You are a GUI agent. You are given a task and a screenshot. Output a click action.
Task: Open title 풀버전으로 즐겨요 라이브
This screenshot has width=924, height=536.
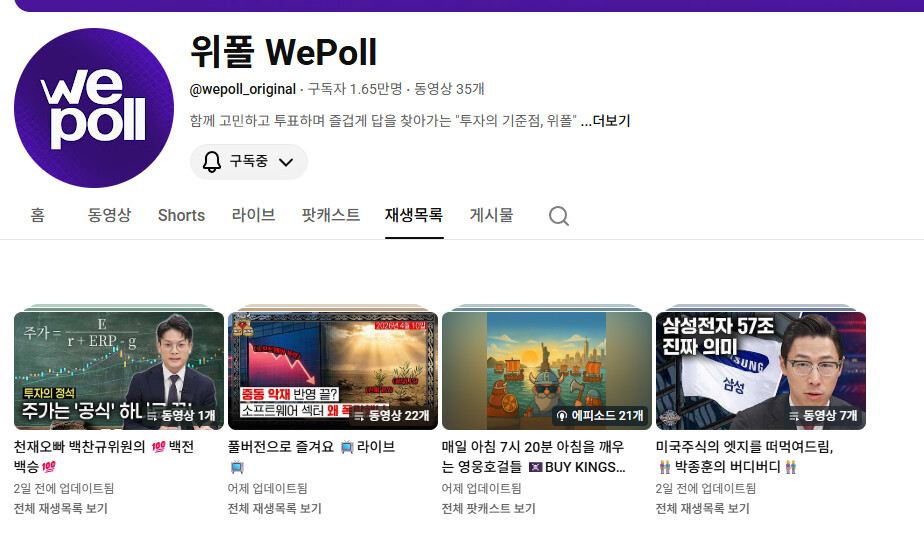311,456
